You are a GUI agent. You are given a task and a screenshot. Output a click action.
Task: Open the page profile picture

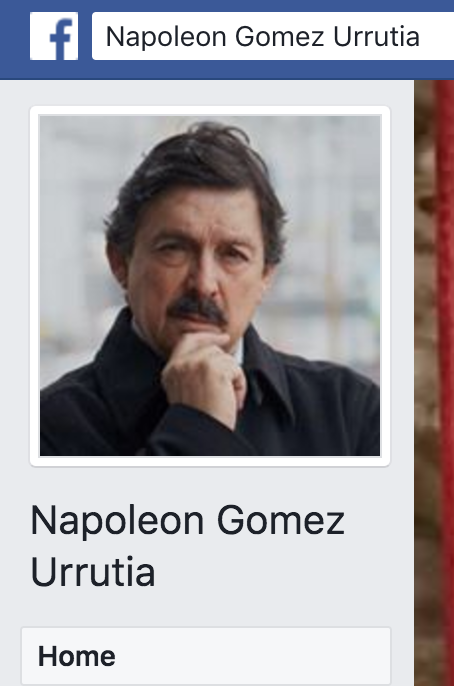(210, 286)
